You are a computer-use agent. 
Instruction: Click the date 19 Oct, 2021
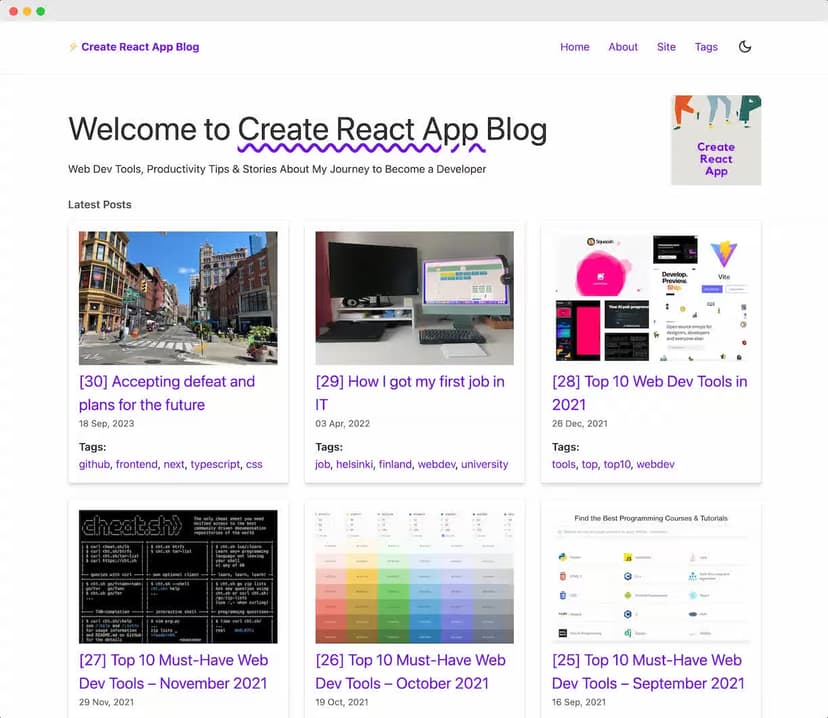(x=342, y=702)
